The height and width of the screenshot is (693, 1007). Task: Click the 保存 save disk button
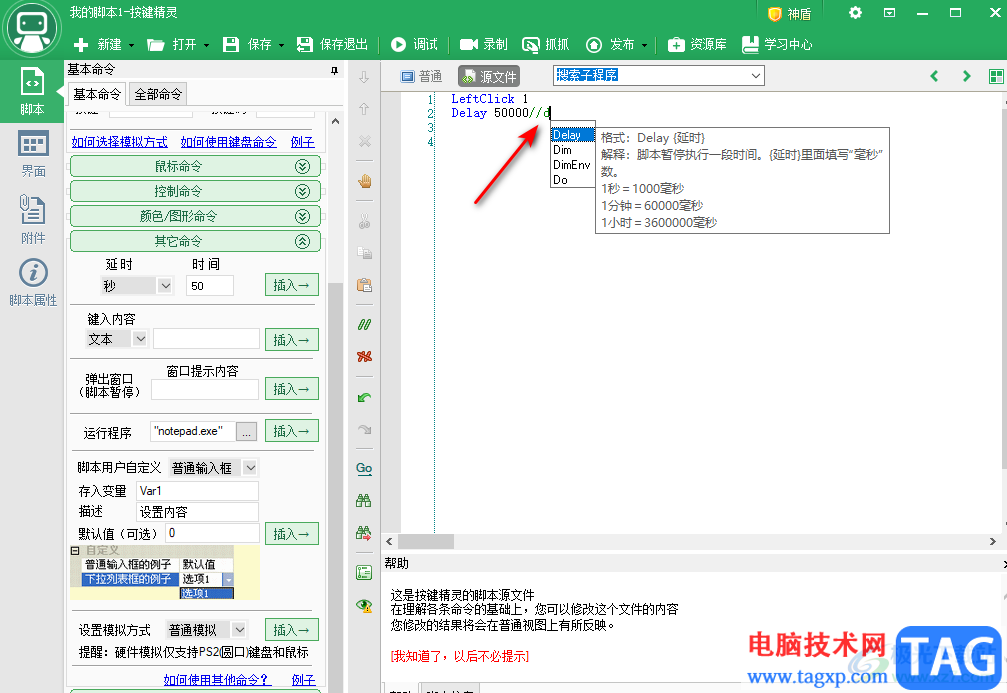247,44
